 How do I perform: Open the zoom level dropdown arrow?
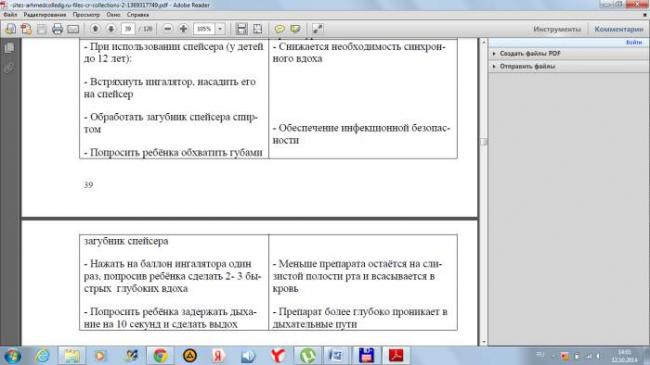220,29
